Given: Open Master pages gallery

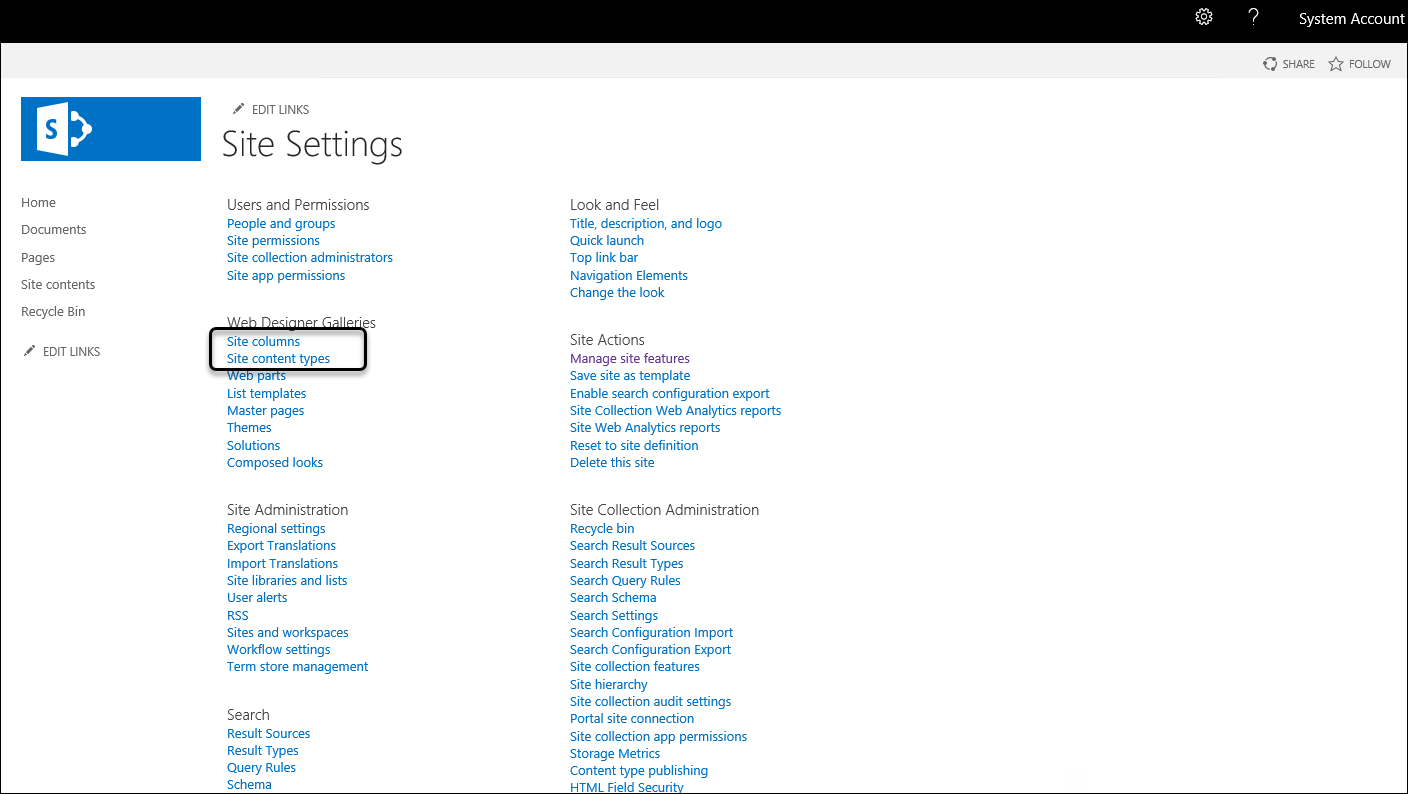Looking at the screenshot, I should coord(265,411).
